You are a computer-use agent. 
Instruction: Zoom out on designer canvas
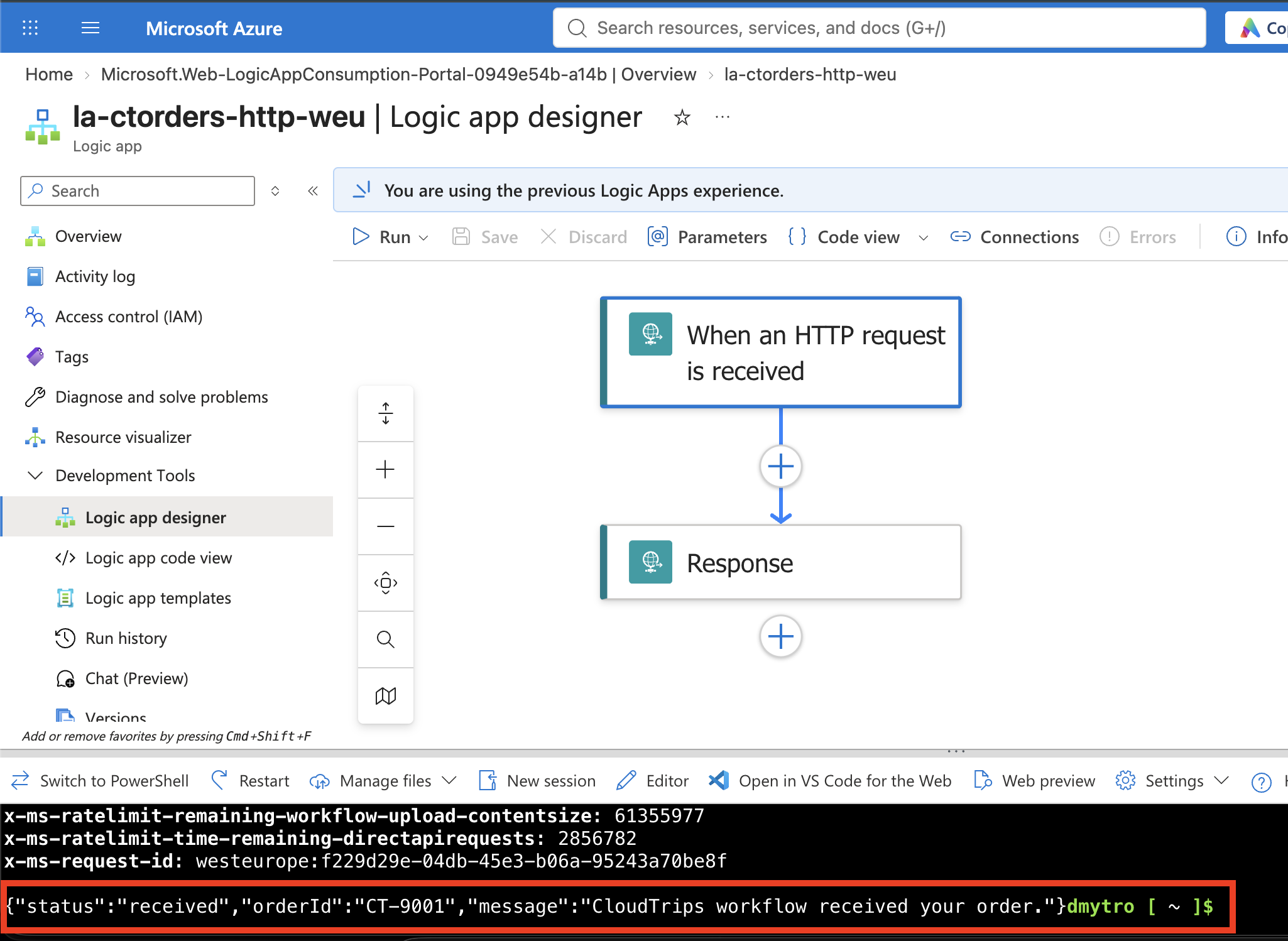pos(386,526)
